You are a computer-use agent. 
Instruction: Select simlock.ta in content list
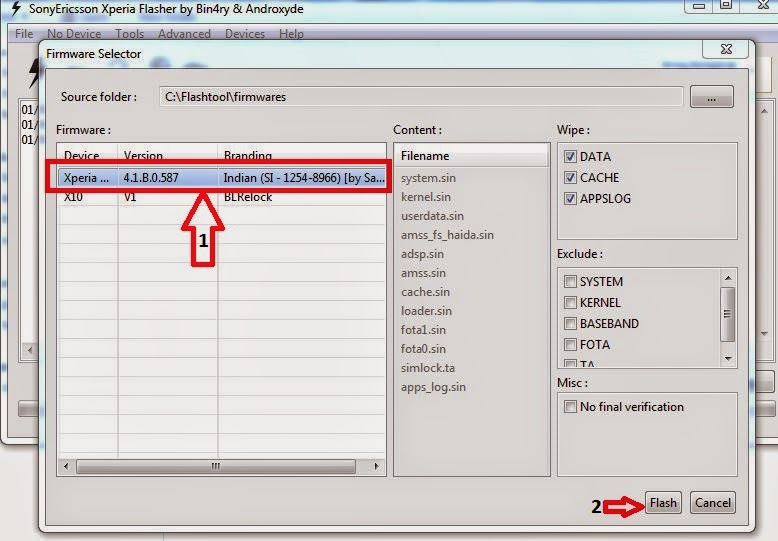[x=428, y=368]
